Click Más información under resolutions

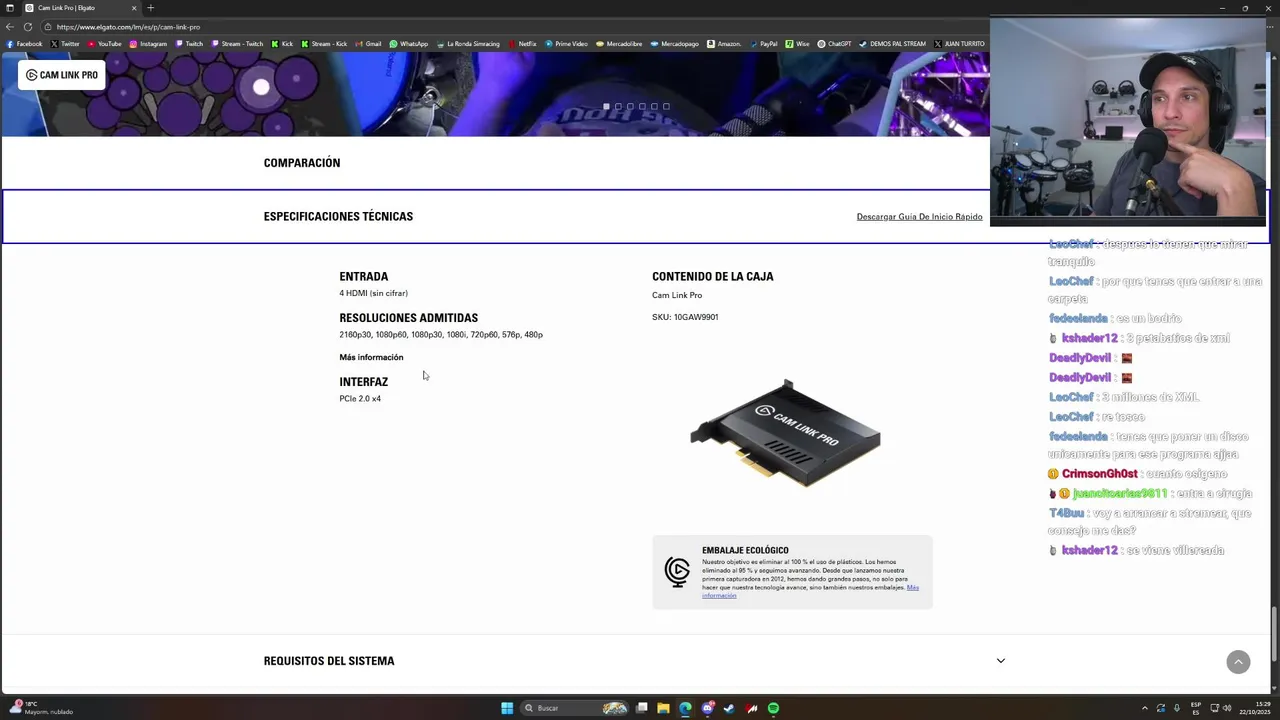point(371,357)
